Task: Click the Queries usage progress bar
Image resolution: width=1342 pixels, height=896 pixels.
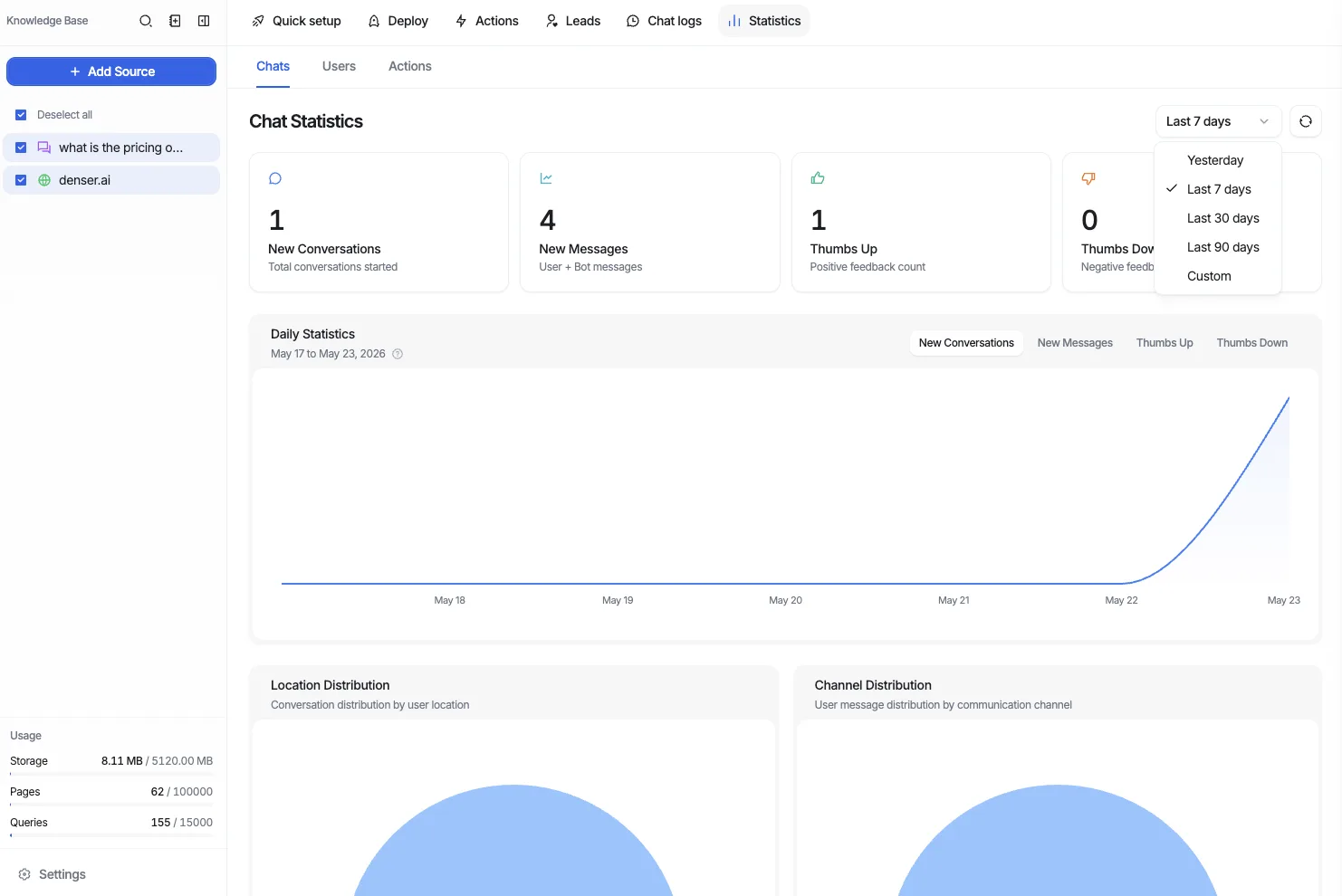Action: pos(111,835)
